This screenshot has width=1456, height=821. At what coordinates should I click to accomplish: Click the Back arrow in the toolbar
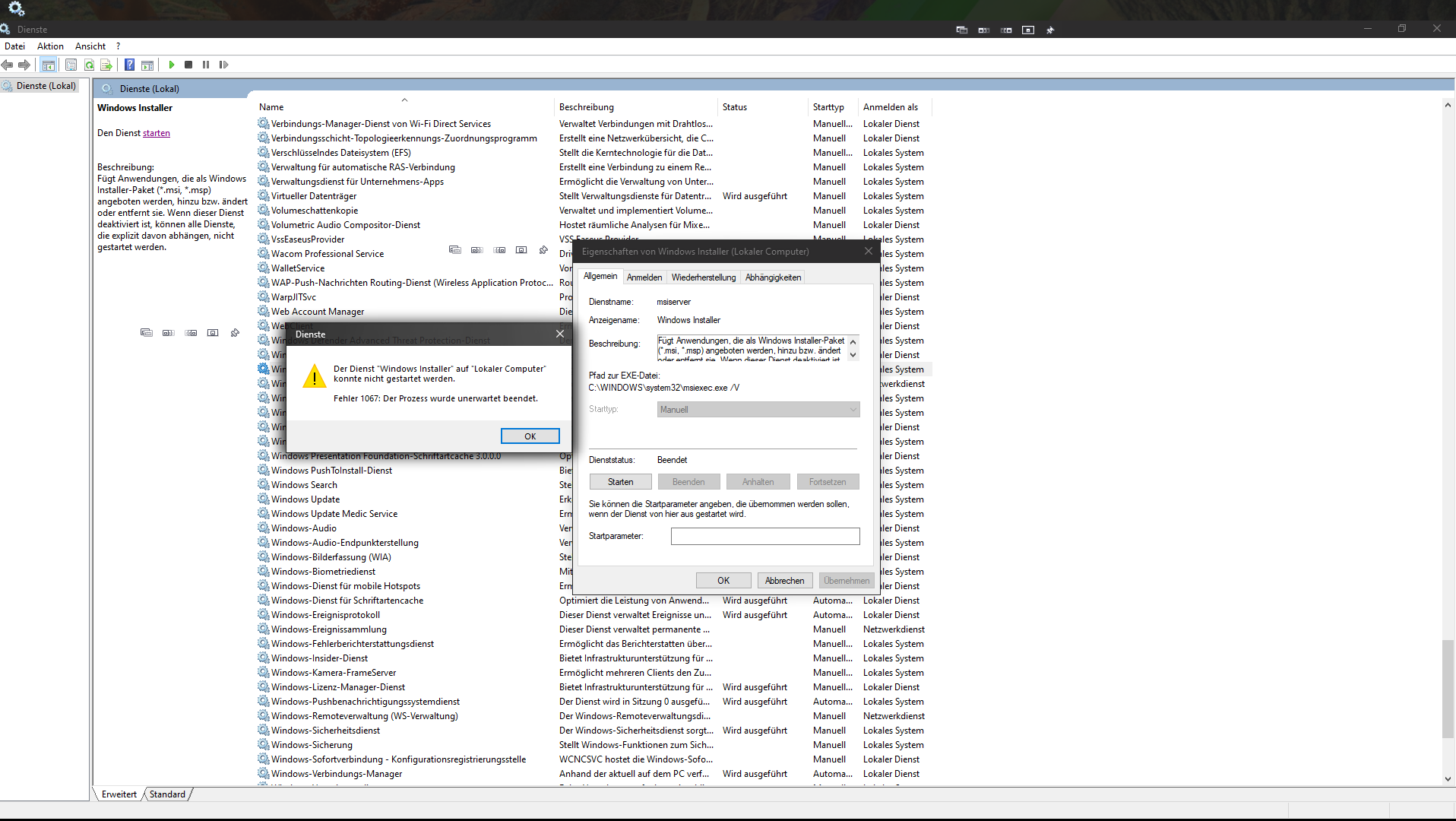[8, 65]
